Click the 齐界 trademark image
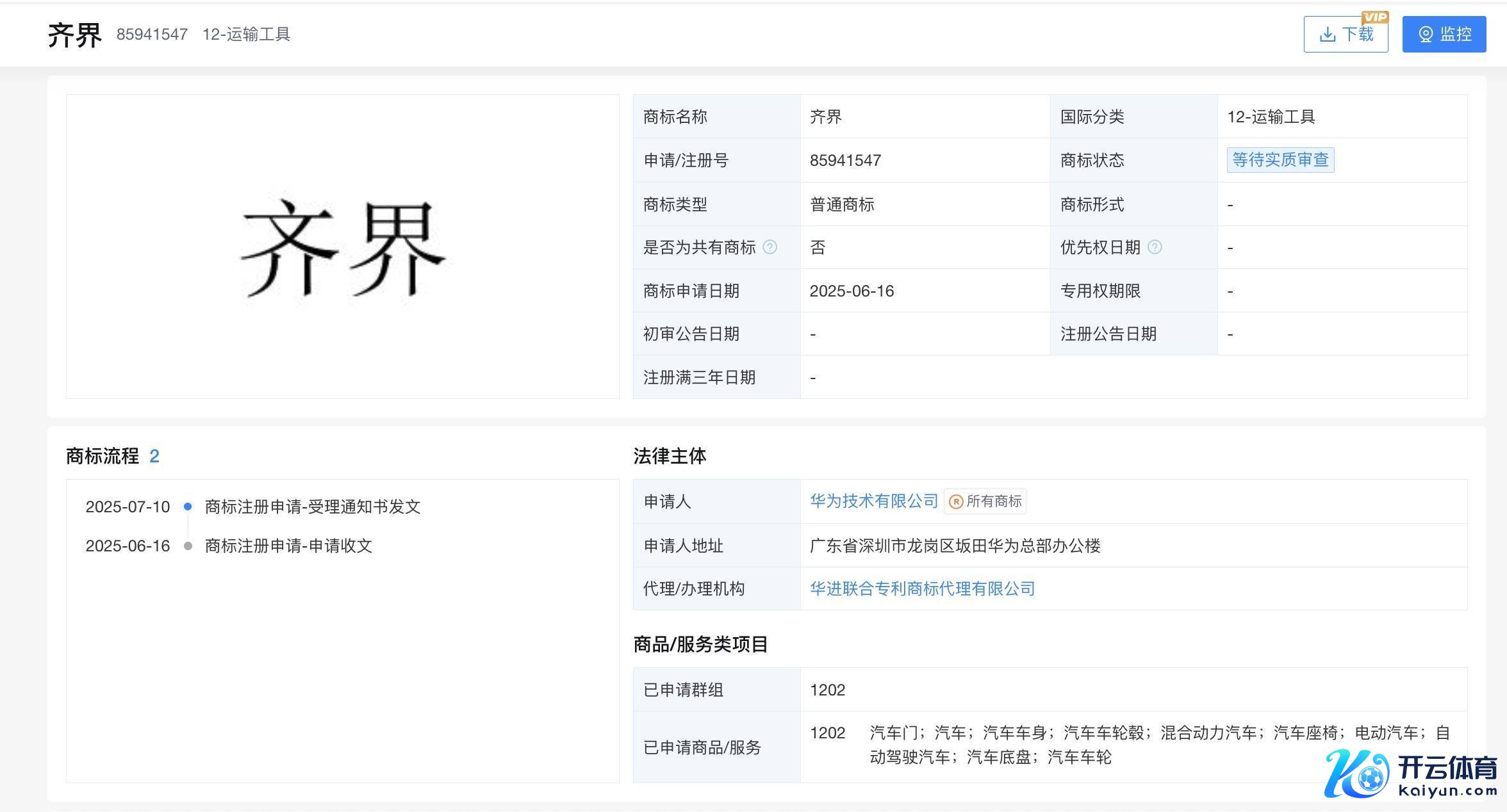Screen dimensions: 1507x812 (x=342, y=248)
